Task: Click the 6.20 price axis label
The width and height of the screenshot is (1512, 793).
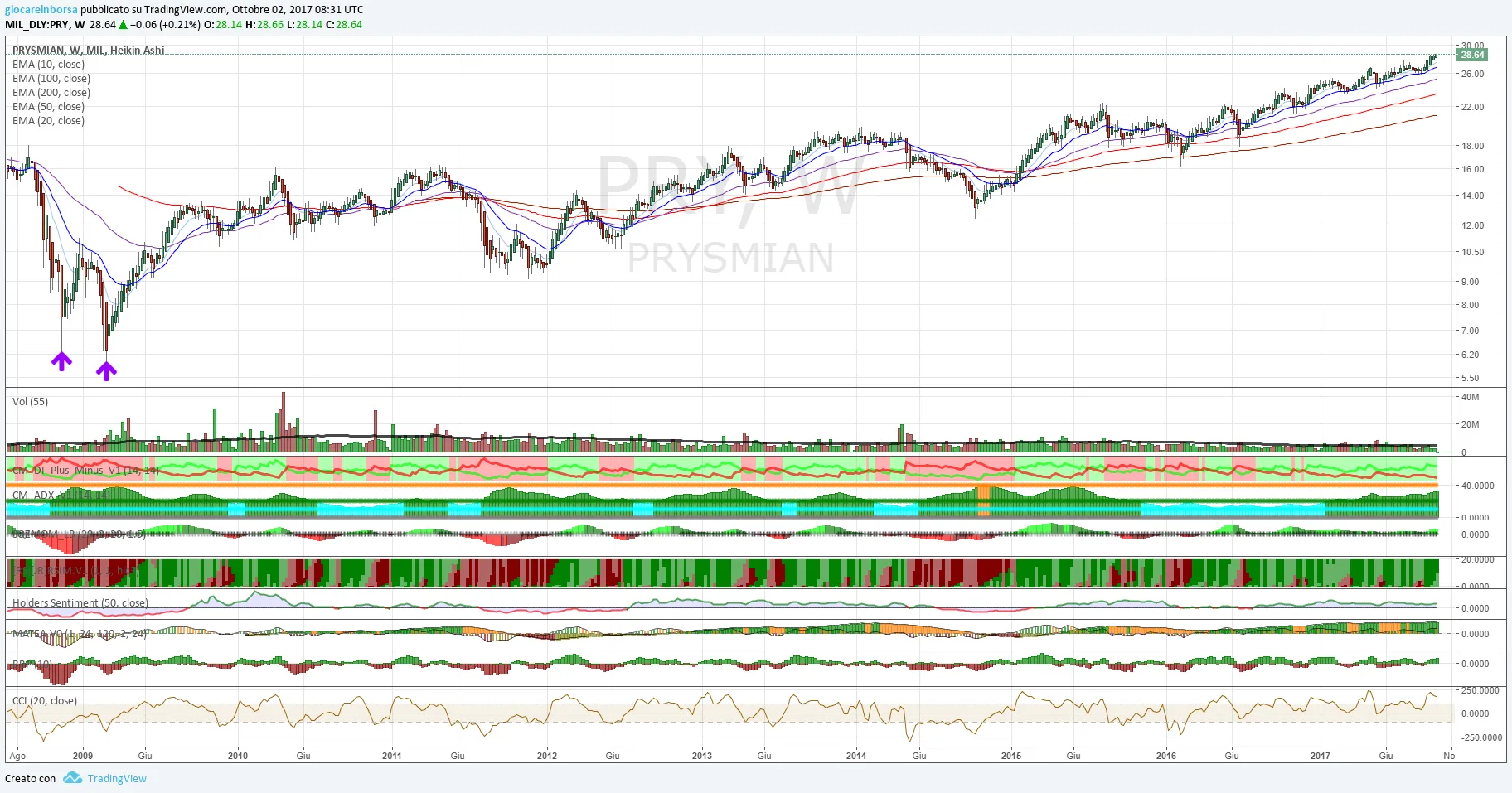Action: coord(1471,355)
